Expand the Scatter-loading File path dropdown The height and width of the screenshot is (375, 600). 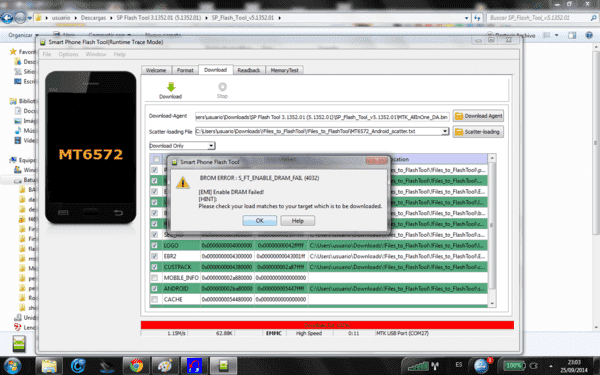tap(445, 131)
